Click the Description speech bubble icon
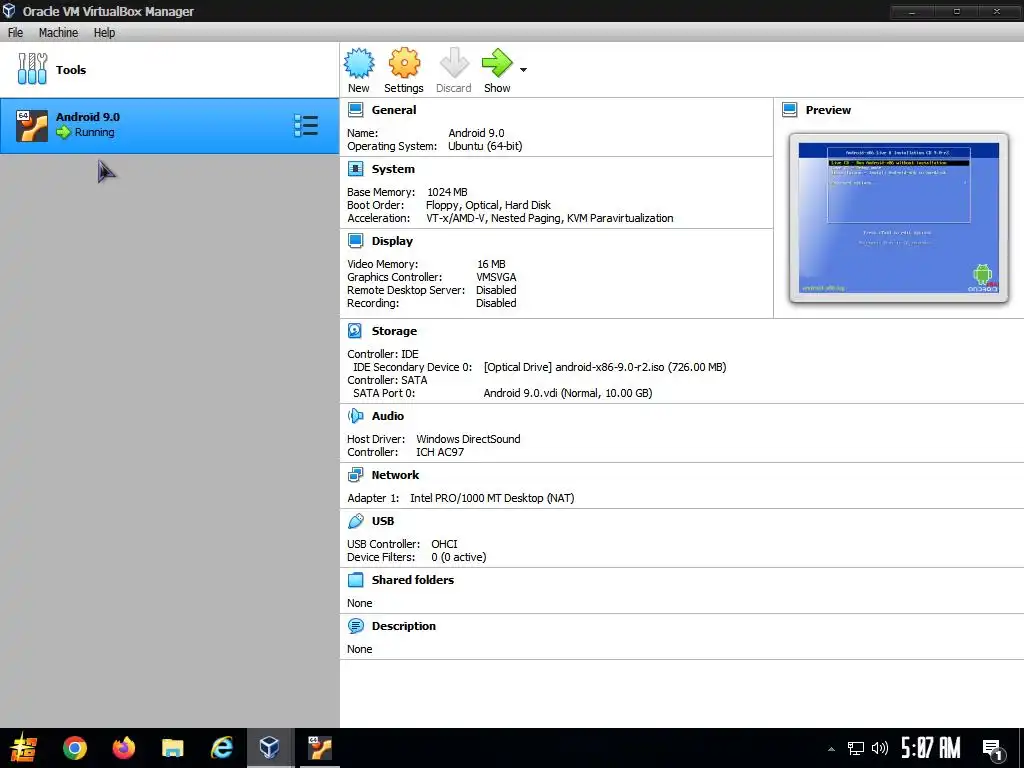The image size is (1024, 768). coord(355,626)
